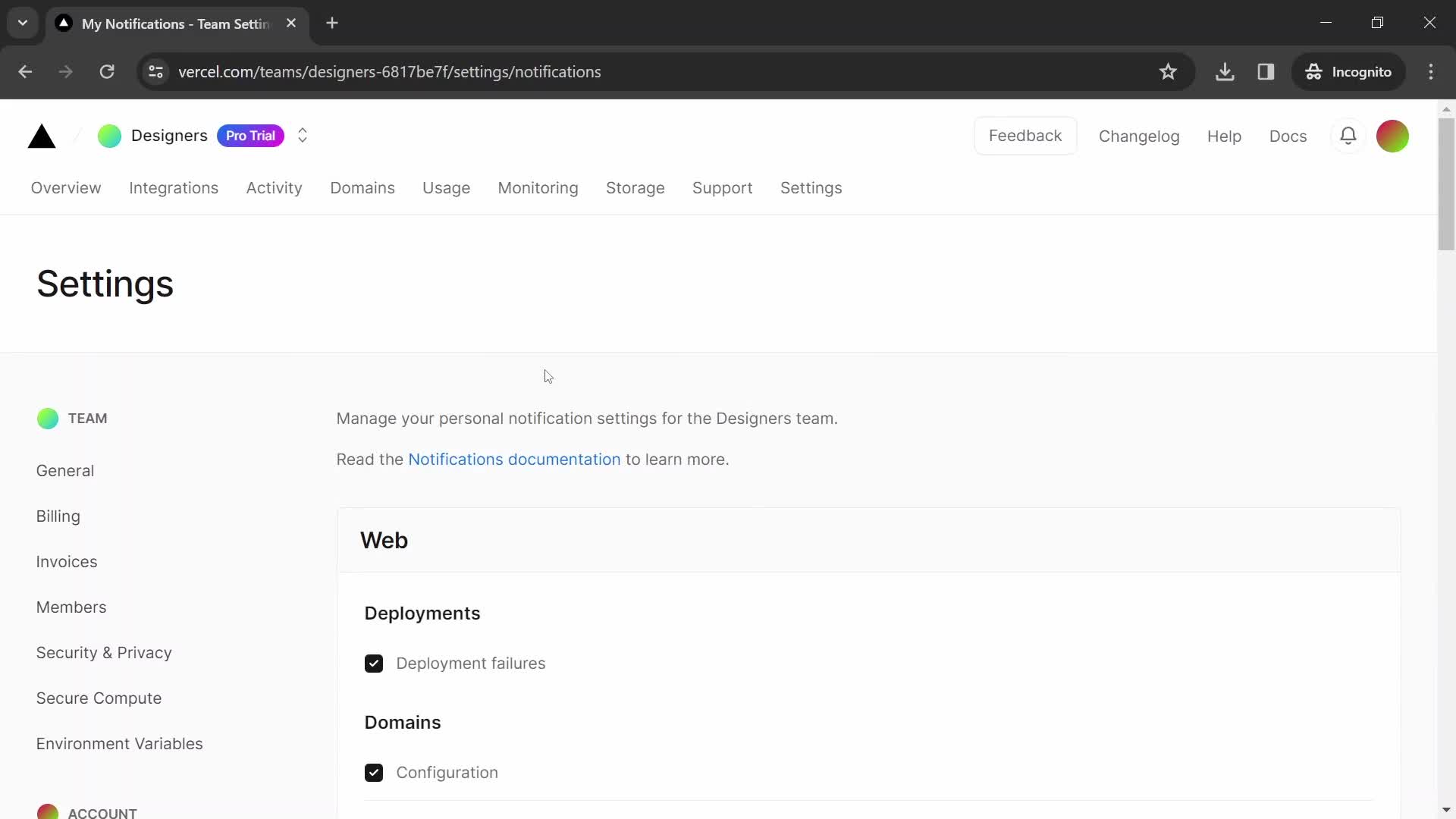Click the Members settings menu item

point(71,607)
